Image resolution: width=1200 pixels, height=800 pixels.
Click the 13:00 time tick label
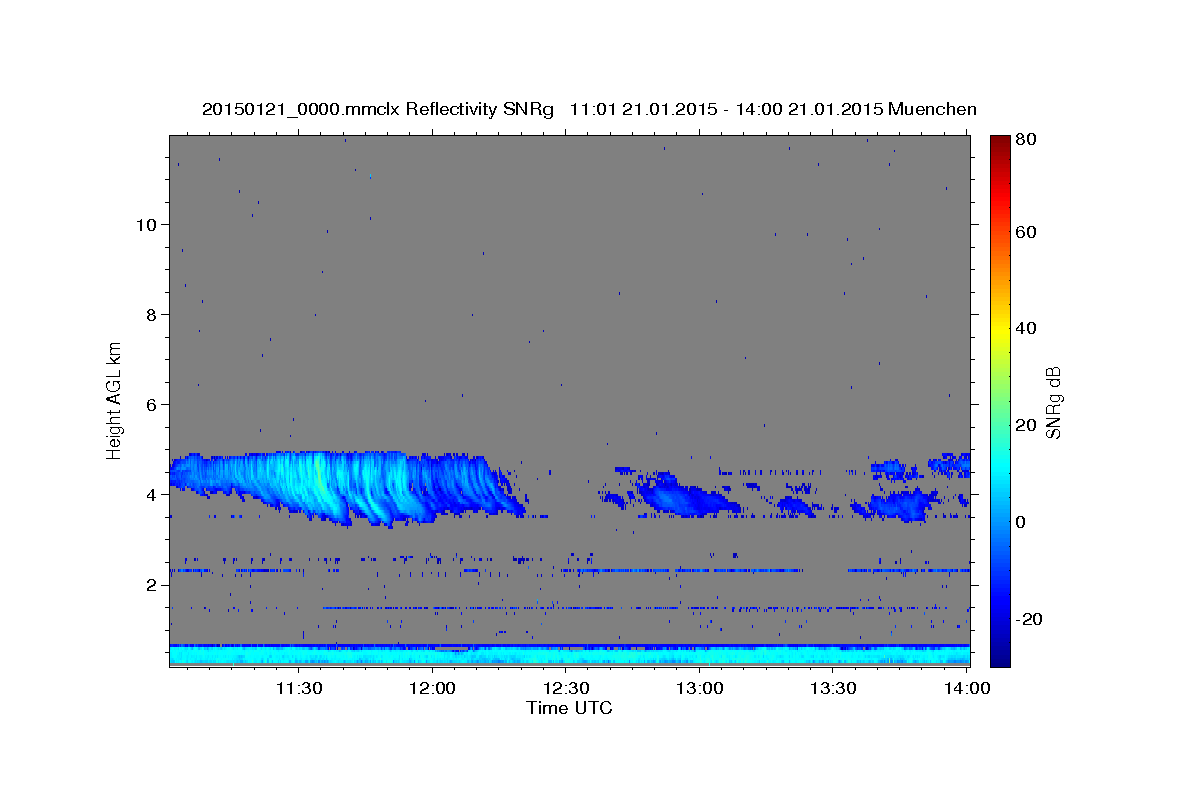[700, 688]
